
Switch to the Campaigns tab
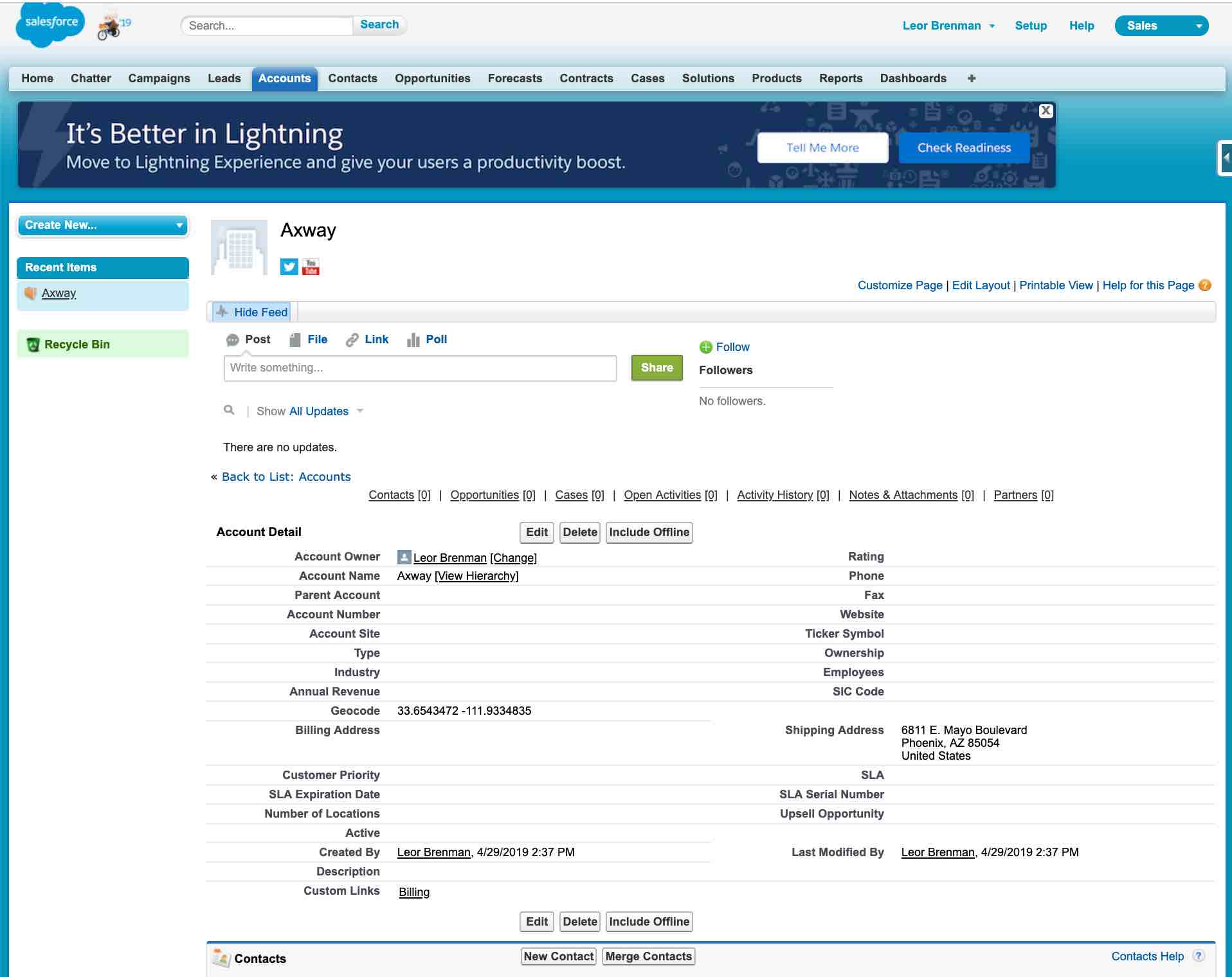pyautogui.click(x=159, y=78)
